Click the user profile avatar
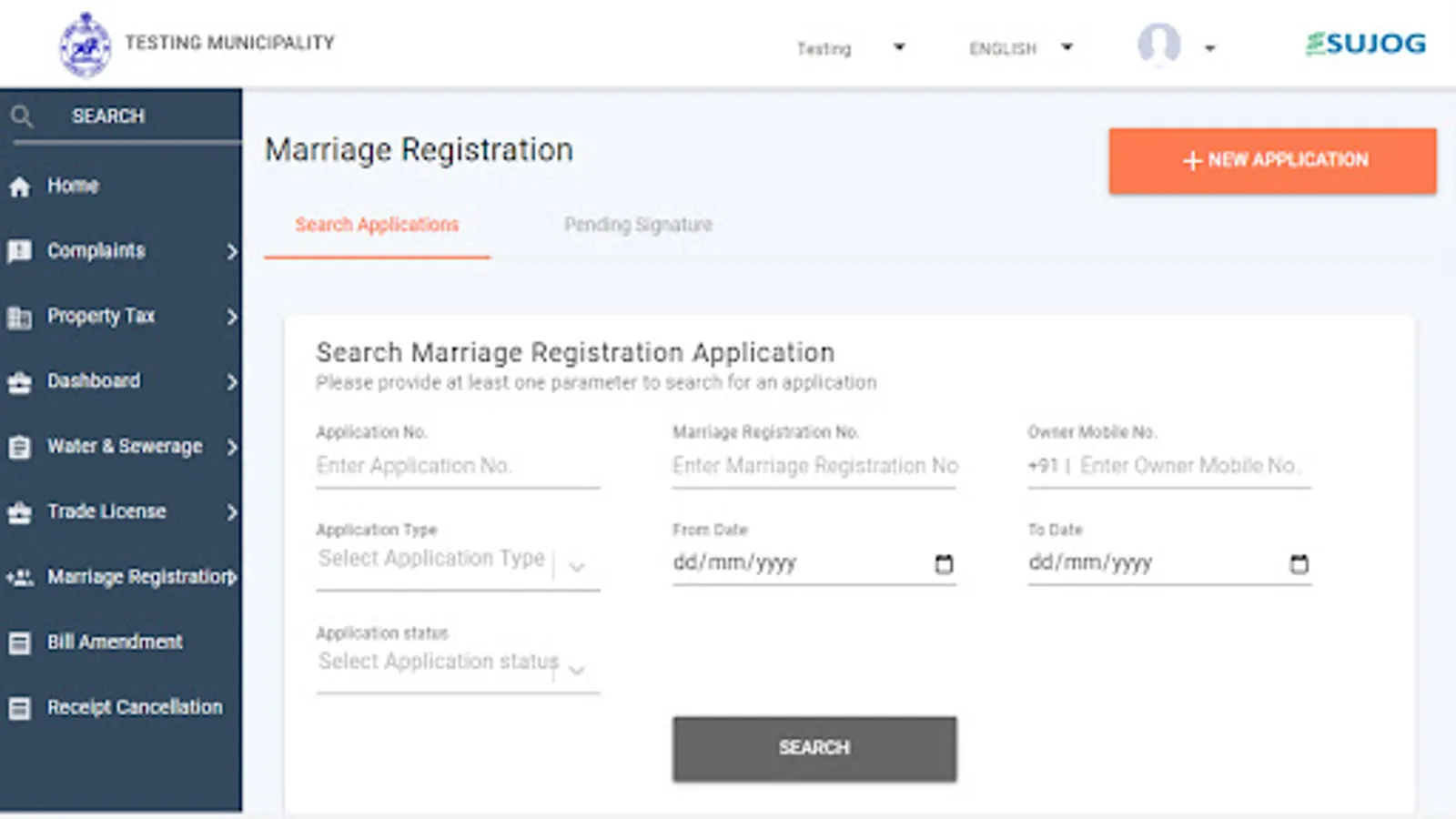Viewport: 1456px width, 819px height. pos(1158,44)
